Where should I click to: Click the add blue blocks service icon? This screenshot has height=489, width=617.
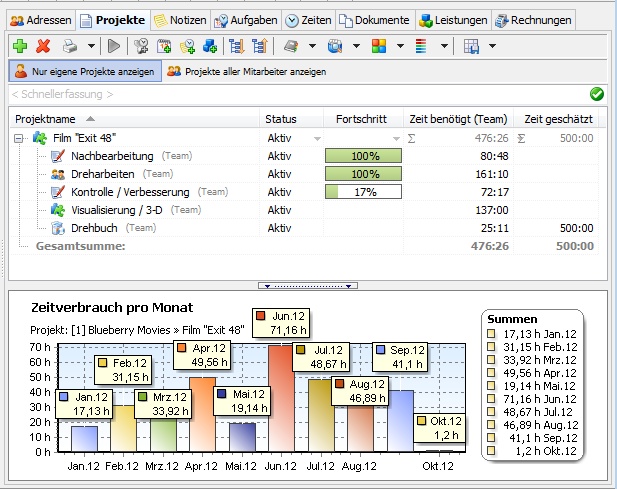coord(210,46)
